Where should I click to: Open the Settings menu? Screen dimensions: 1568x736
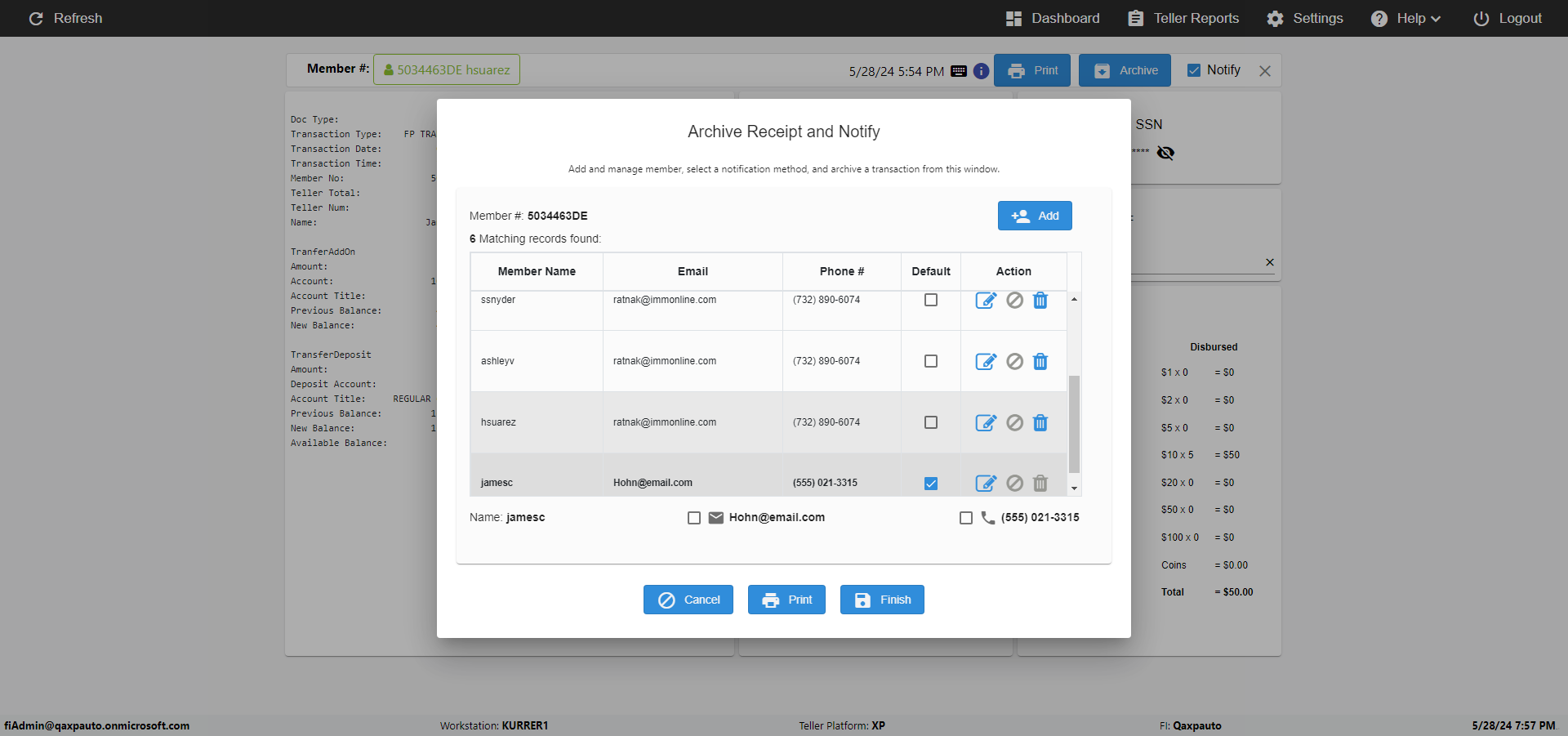click(x=1305, y=18)
